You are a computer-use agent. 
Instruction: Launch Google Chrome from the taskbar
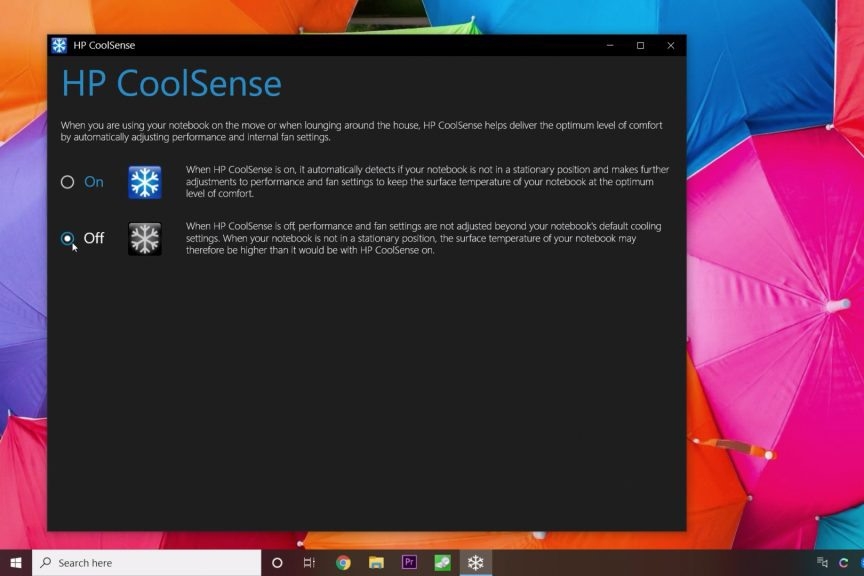click(341, 562)
